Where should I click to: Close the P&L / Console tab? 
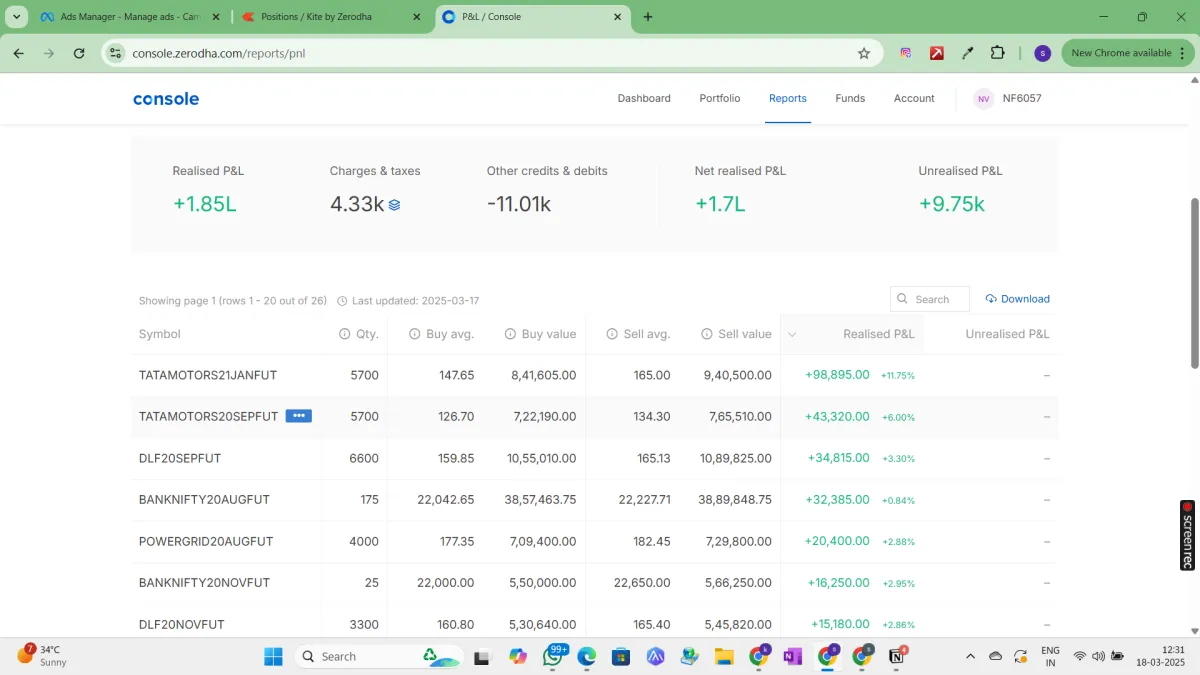point(617,17)
